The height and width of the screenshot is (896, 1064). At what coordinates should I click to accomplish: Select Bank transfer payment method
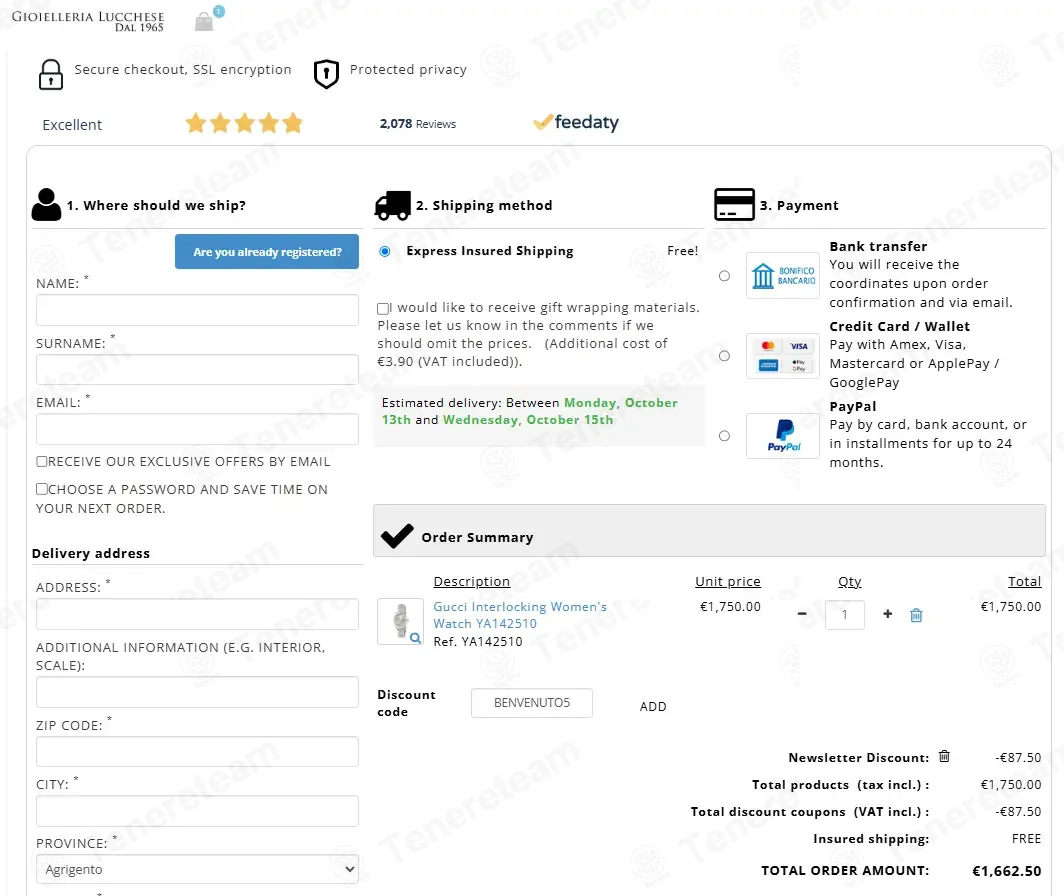pyautogui.click(x=724, y=276)
